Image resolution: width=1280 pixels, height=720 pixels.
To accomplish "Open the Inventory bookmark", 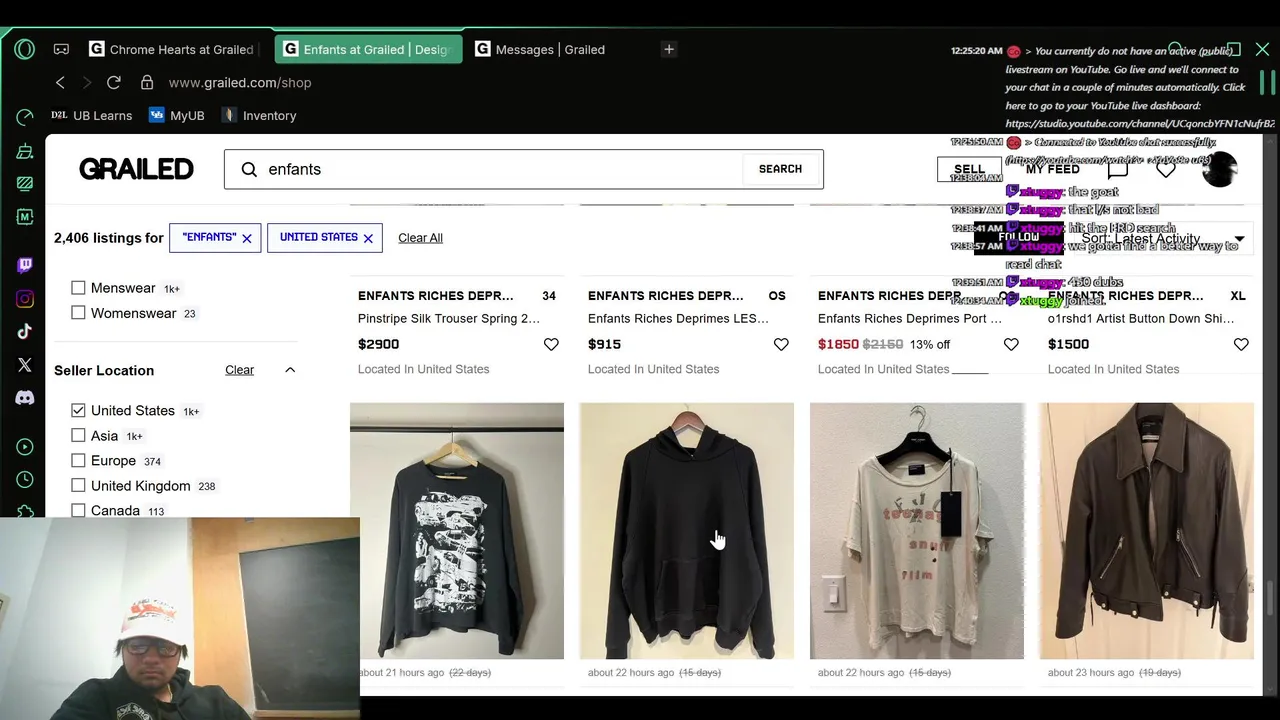I will [260, 115].
